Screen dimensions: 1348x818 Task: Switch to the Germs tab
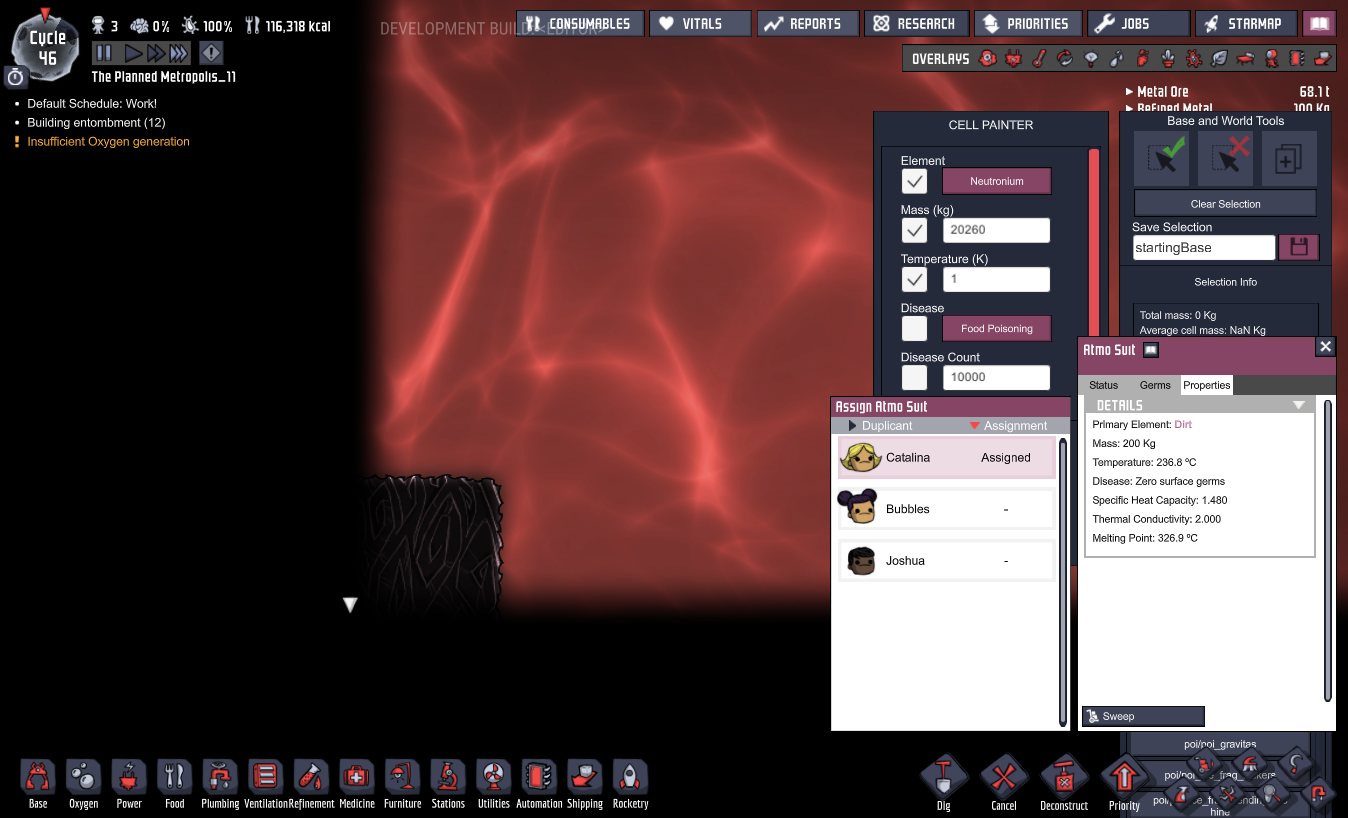1155,385
